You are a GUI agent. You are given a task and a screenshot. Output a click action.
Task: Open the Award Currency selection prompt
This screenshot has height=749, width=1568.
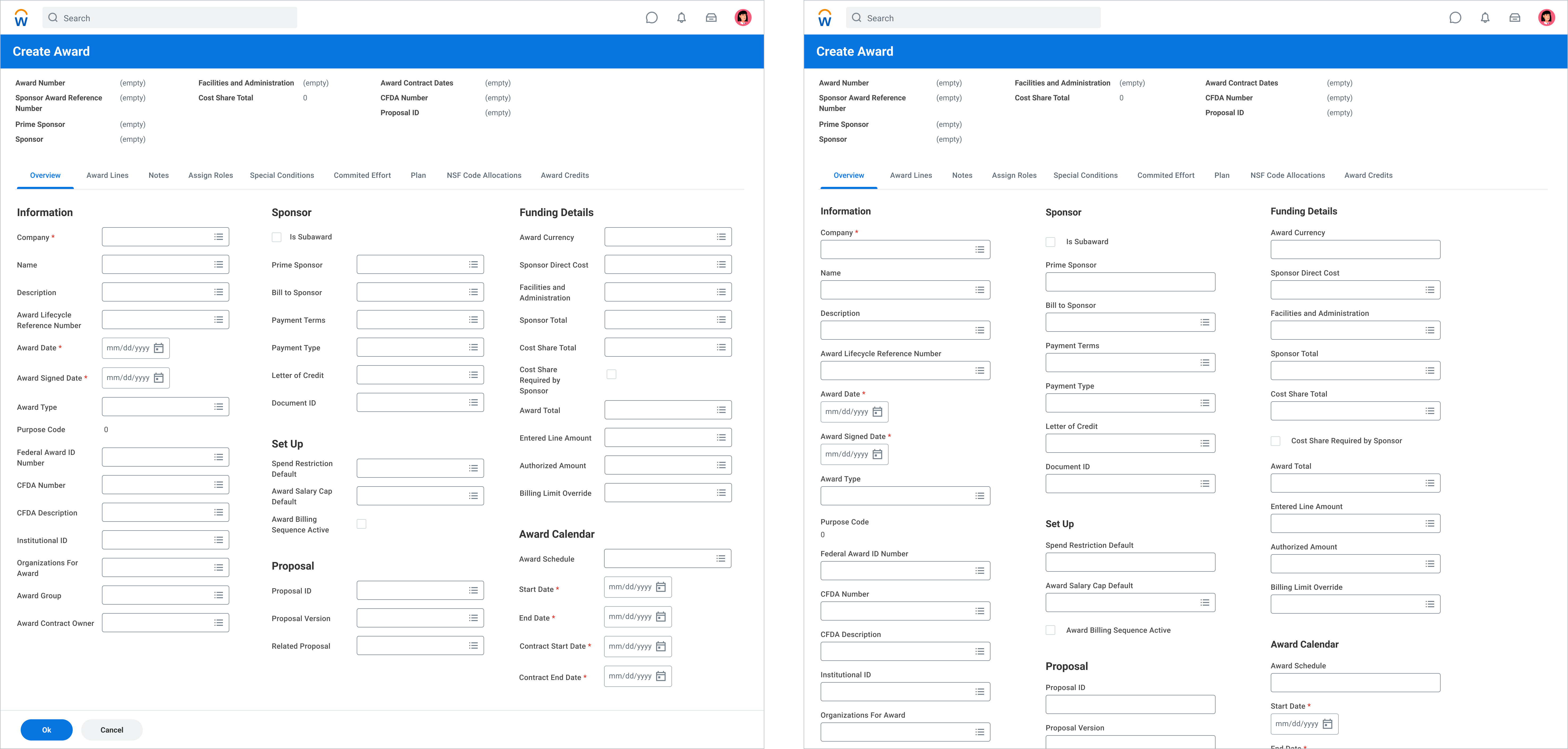pyautogui.click(x=721, y=237)
